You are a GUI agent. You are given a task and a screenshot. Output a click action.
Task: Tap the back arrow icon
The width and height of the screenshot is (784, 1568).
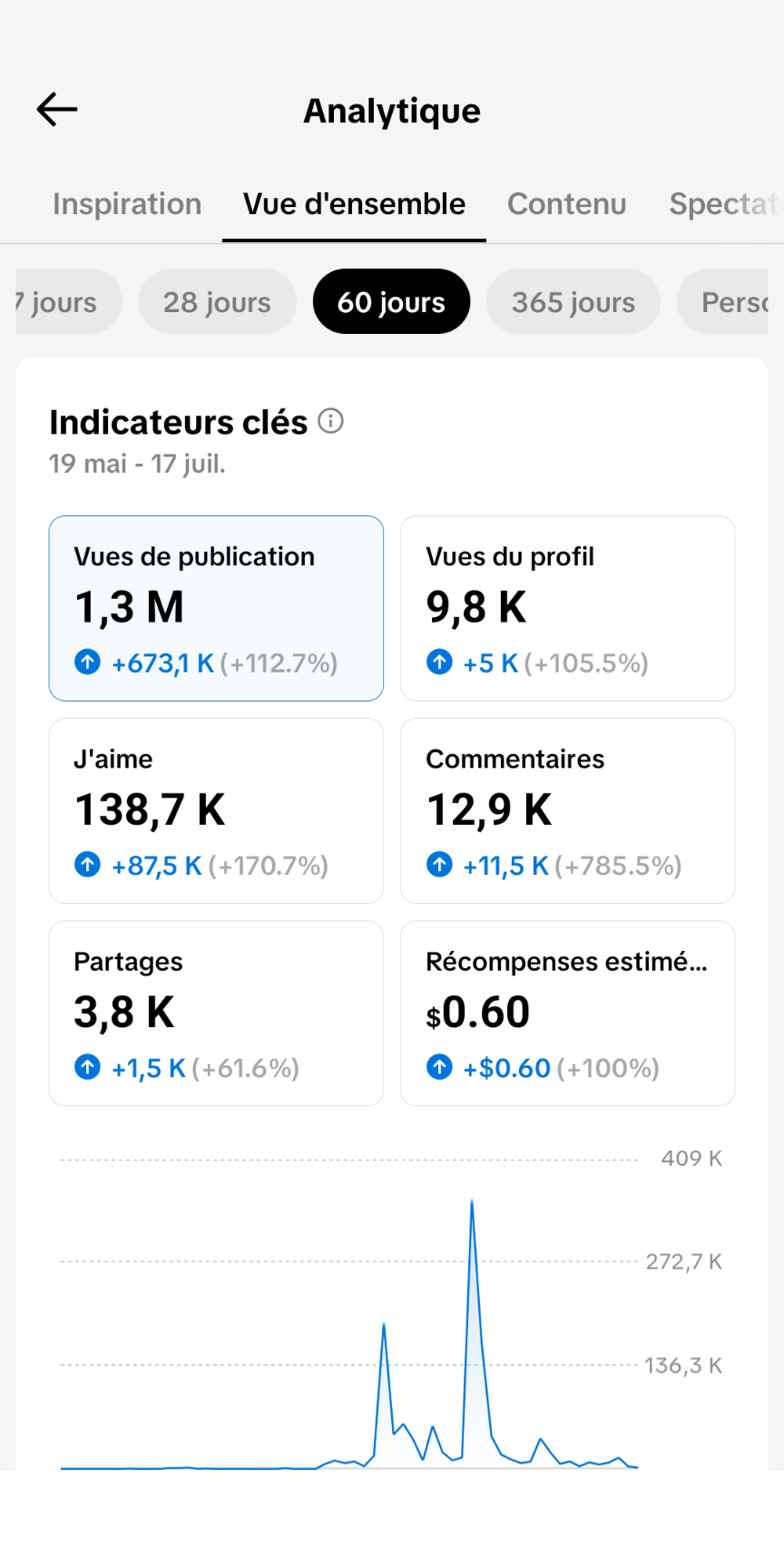coord(57,110)
